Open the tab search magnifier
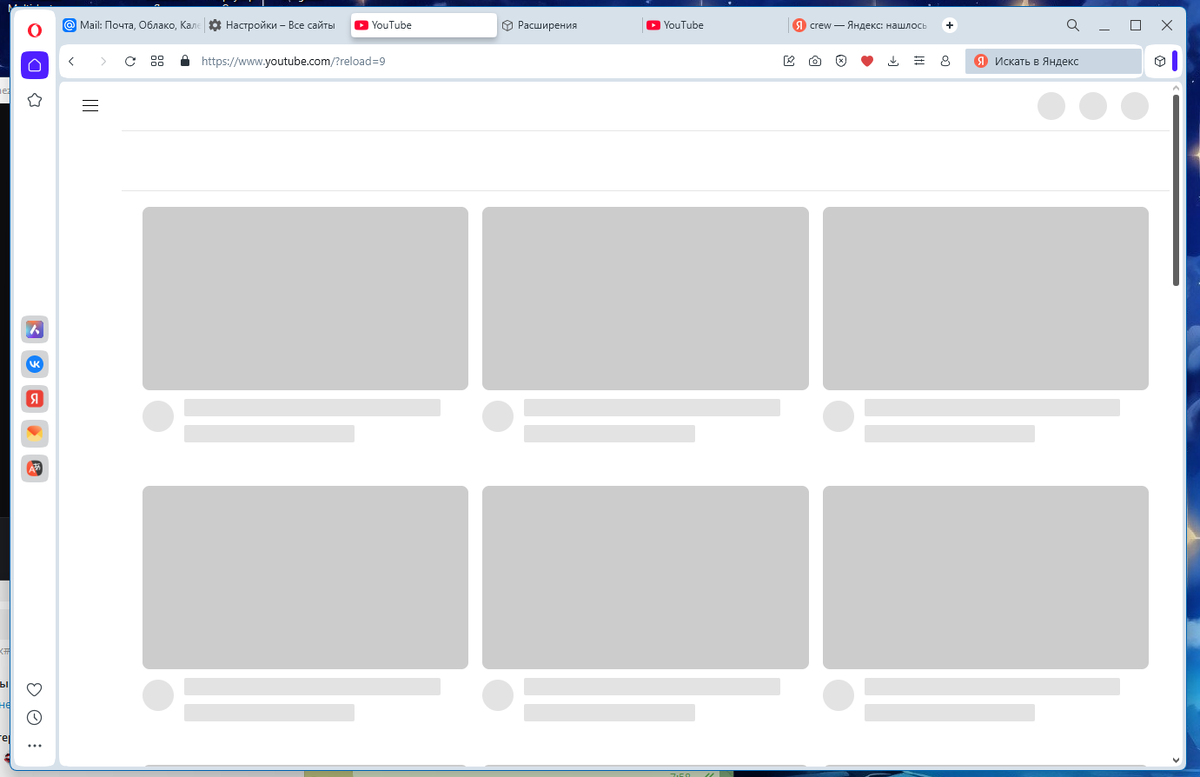The image size is (1200, 777). tap(1072, 25)
